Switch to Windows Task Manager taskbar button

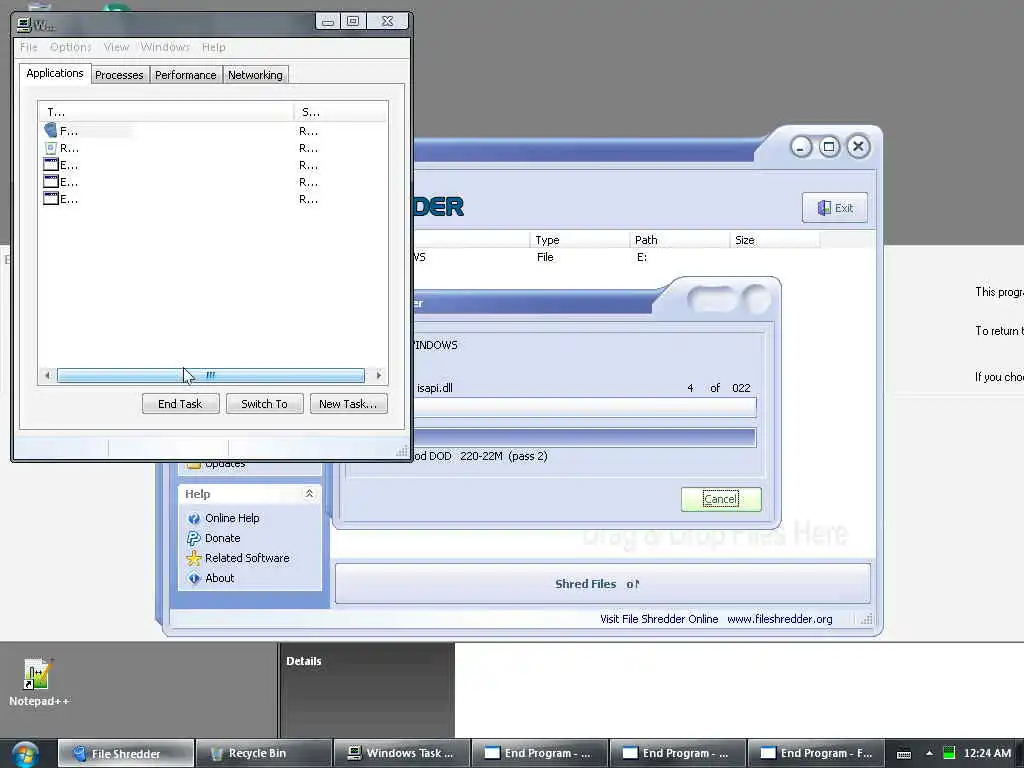coord(402,754)
